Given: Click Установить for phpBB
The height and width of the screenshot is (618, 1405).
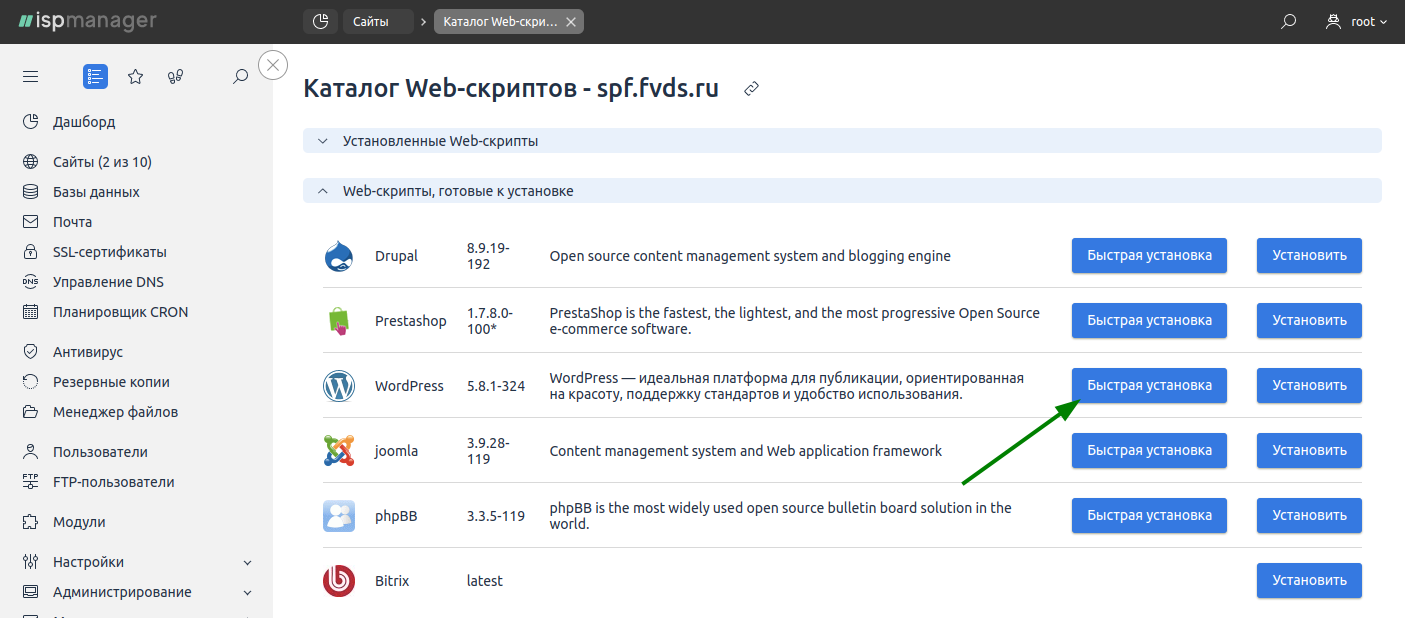Looking at the screenshot, I should [x=1309, y=515].
